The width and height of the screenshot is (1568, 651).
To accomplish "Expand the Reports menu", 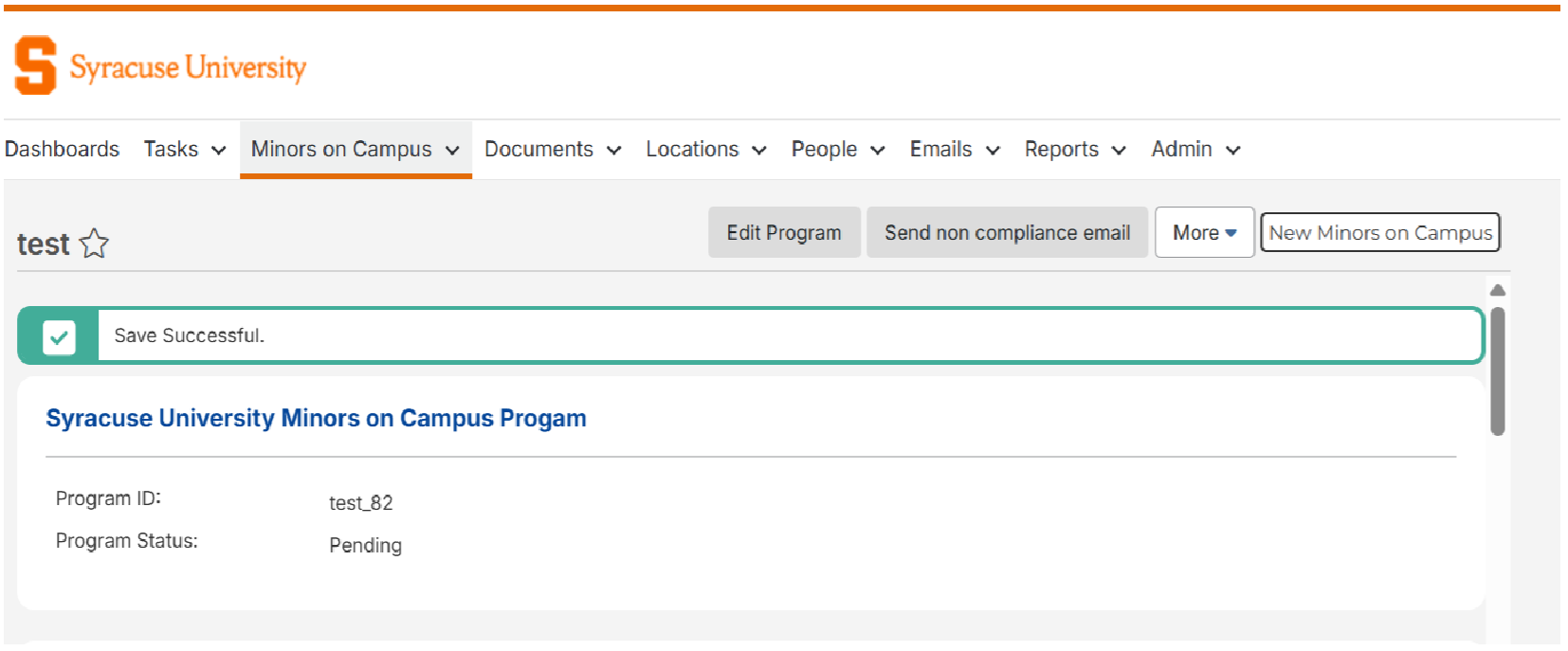I will [1074, 150].
